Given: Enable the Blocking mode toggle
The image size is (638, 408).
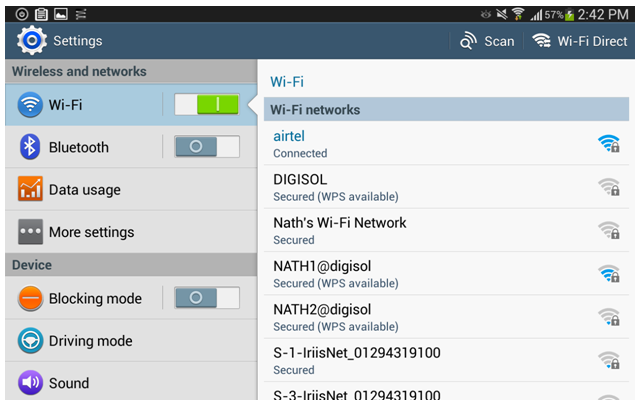Looking at the screenshot, I should 207,298.
